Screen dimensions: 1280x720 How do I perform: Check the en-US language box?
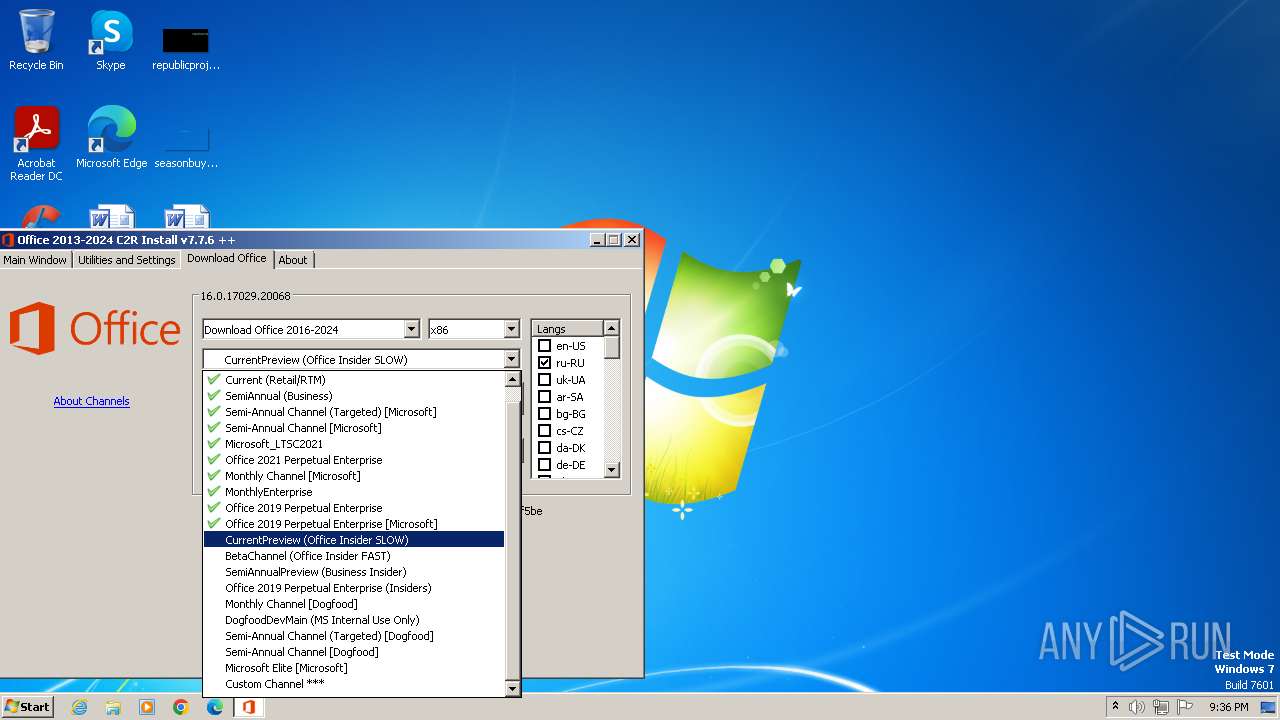click(x=545, y=346)
